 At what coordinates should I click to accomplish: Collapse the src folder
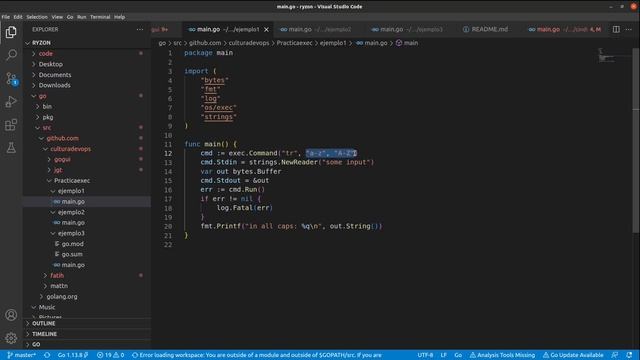pyautogui.click(x=87, y=128)
